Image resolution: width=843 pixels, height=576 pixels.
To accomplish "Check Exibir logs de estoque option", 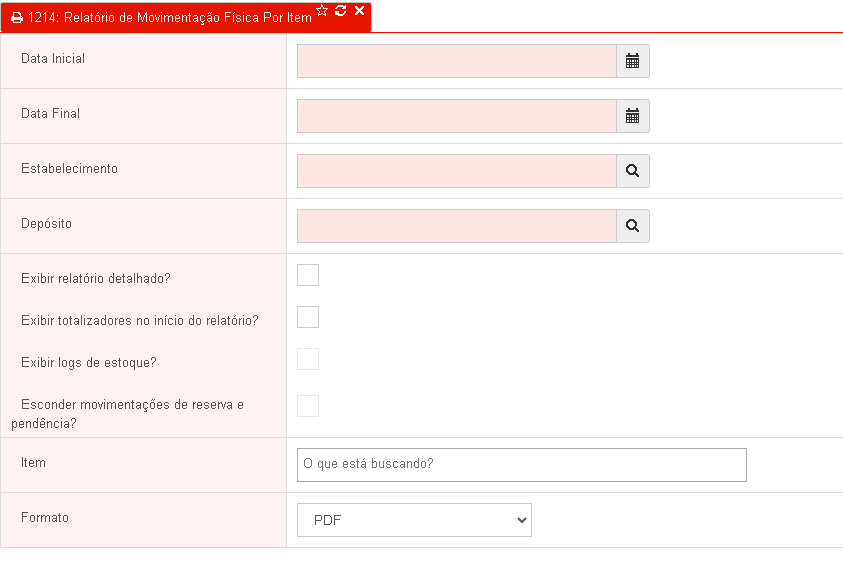I will coord(308,359).
